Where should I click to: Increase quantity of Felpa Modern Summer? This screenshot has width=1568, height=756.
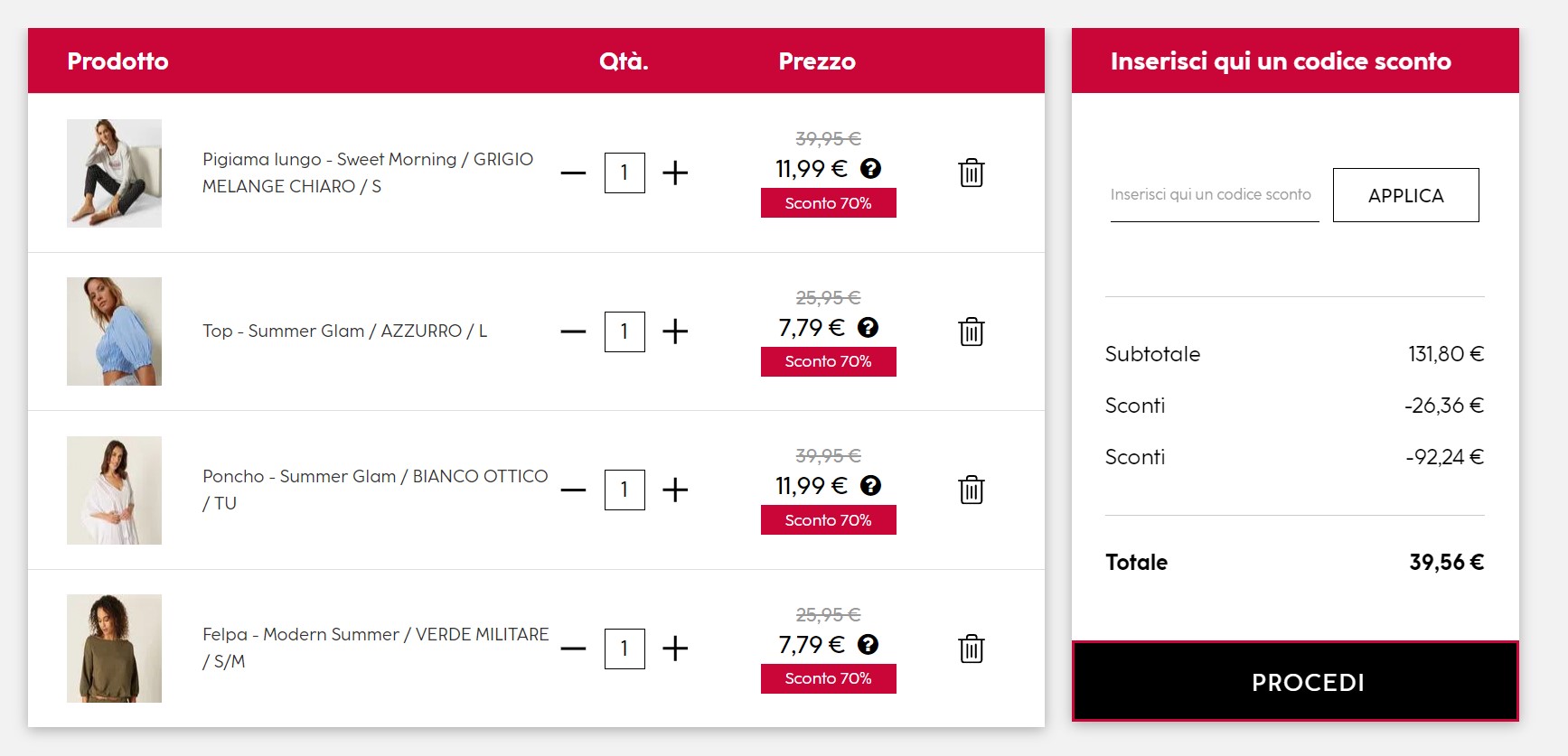click(675, 649)
